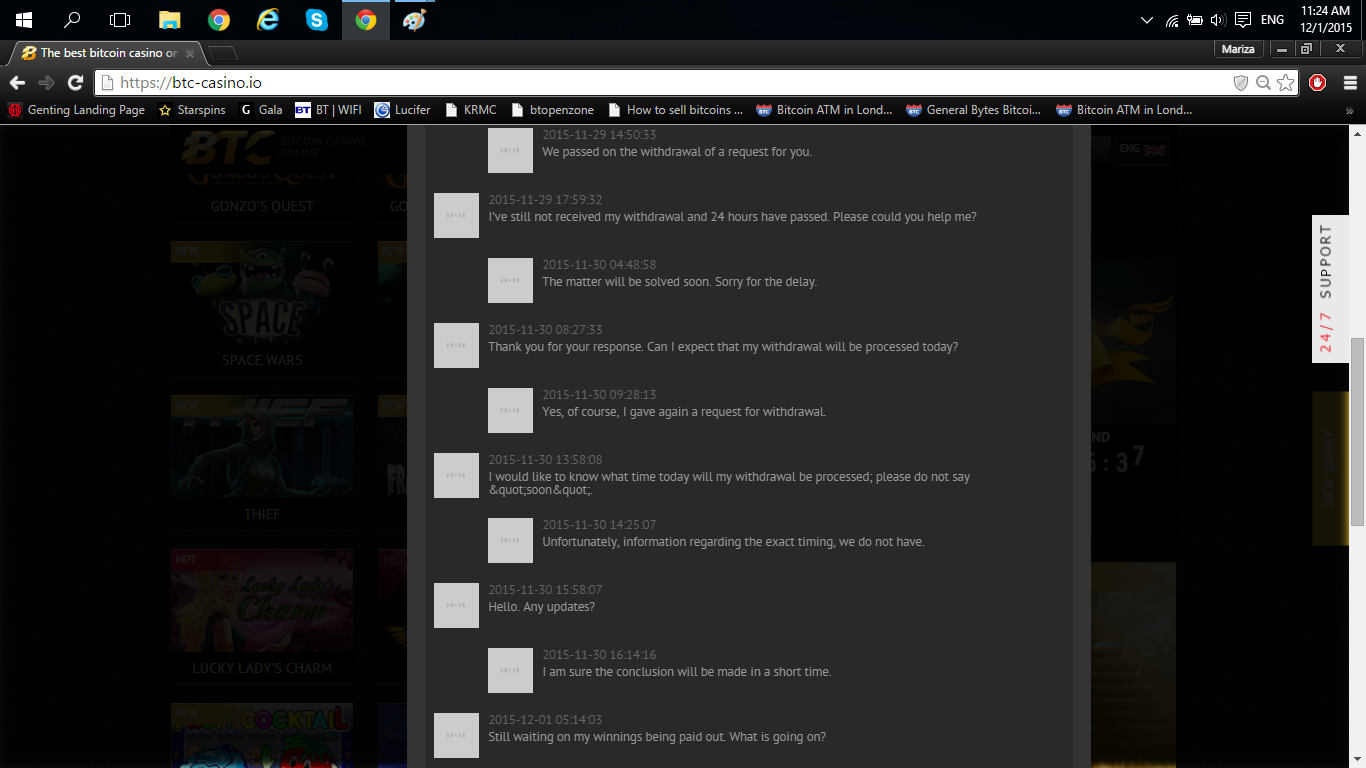Close the bitcoin casino browser tab
Viewport: 1366px width, 768px height.
(x=190, y=53)
